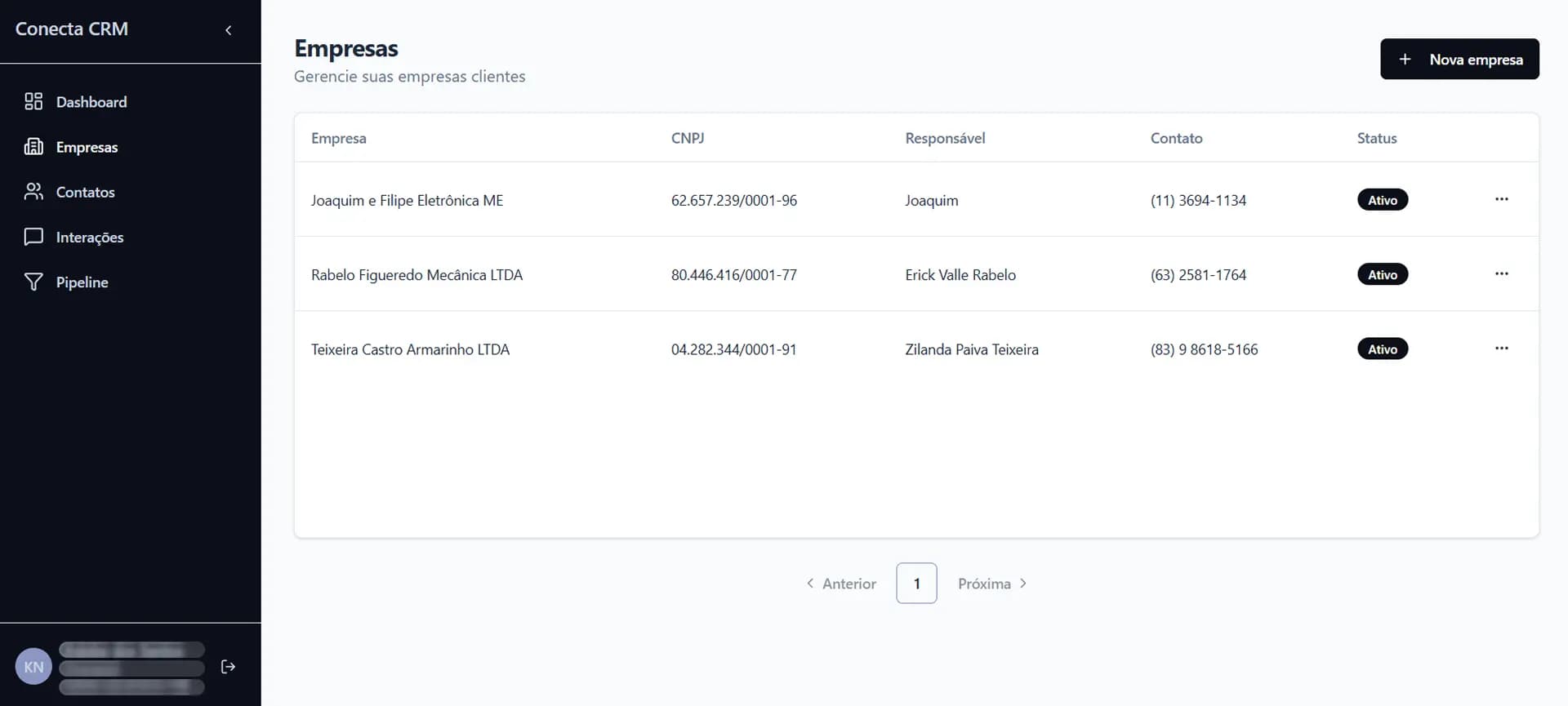Click the Conecta CRM logo title
Image resolution: width=1568 pixels, height=706 pixels.
click(x=72, y=29)
